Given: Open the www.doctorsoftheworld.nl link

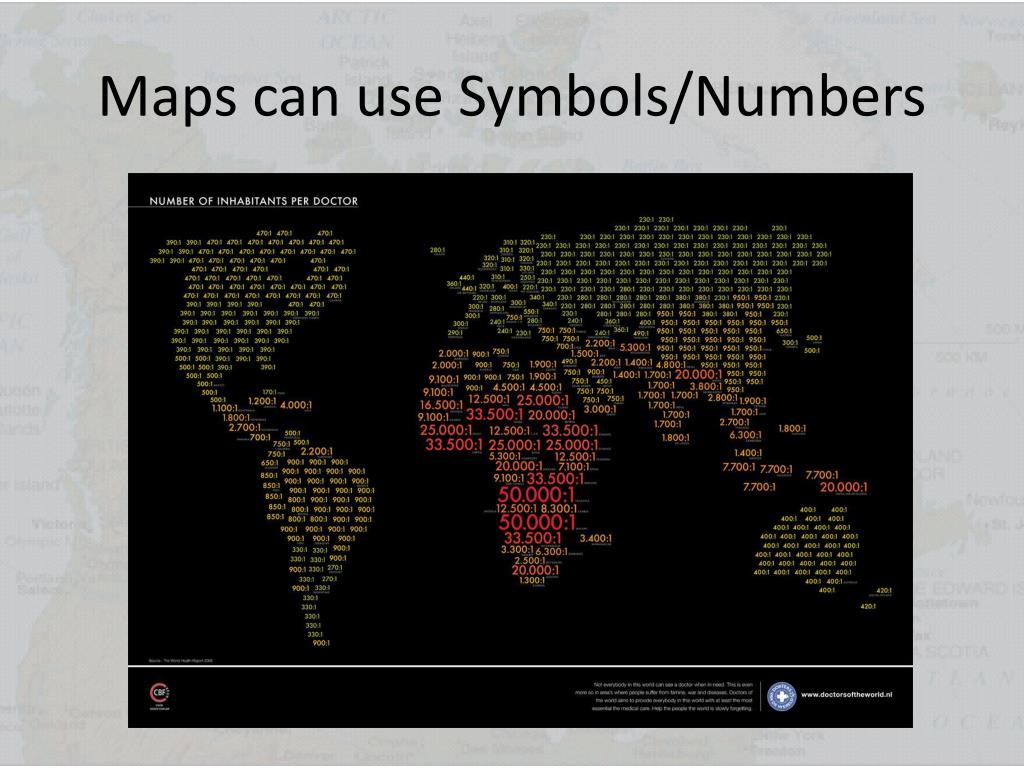Looking at the screenshot, I should [846, 695].
